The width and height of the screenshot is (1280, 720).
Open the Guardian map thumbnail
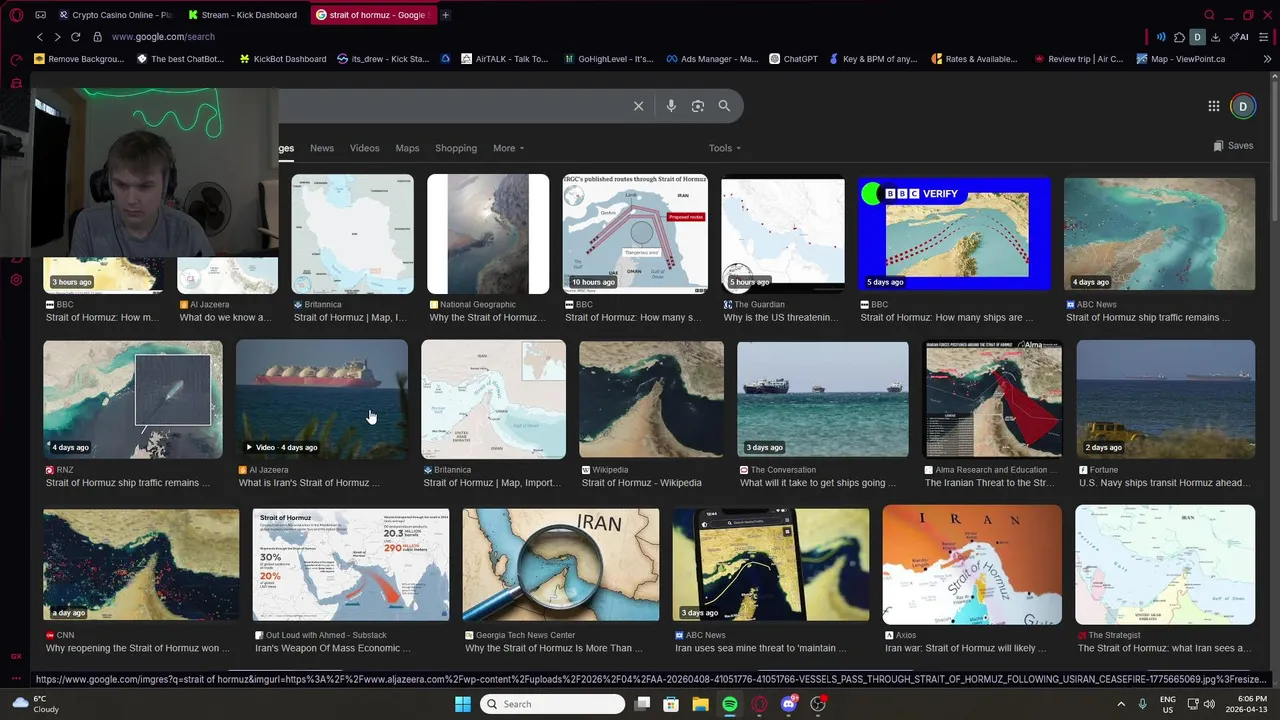tap(783, 234)
